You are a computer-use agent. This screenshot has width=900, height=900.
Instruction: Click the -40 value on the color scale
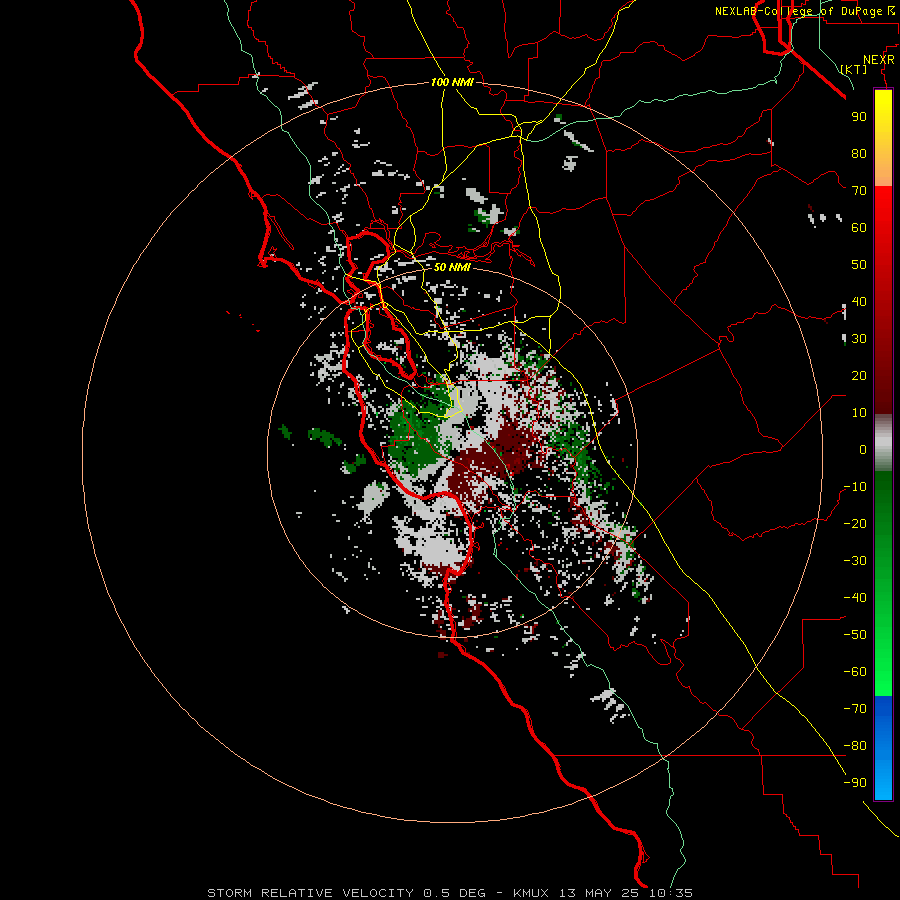(855, 598)
